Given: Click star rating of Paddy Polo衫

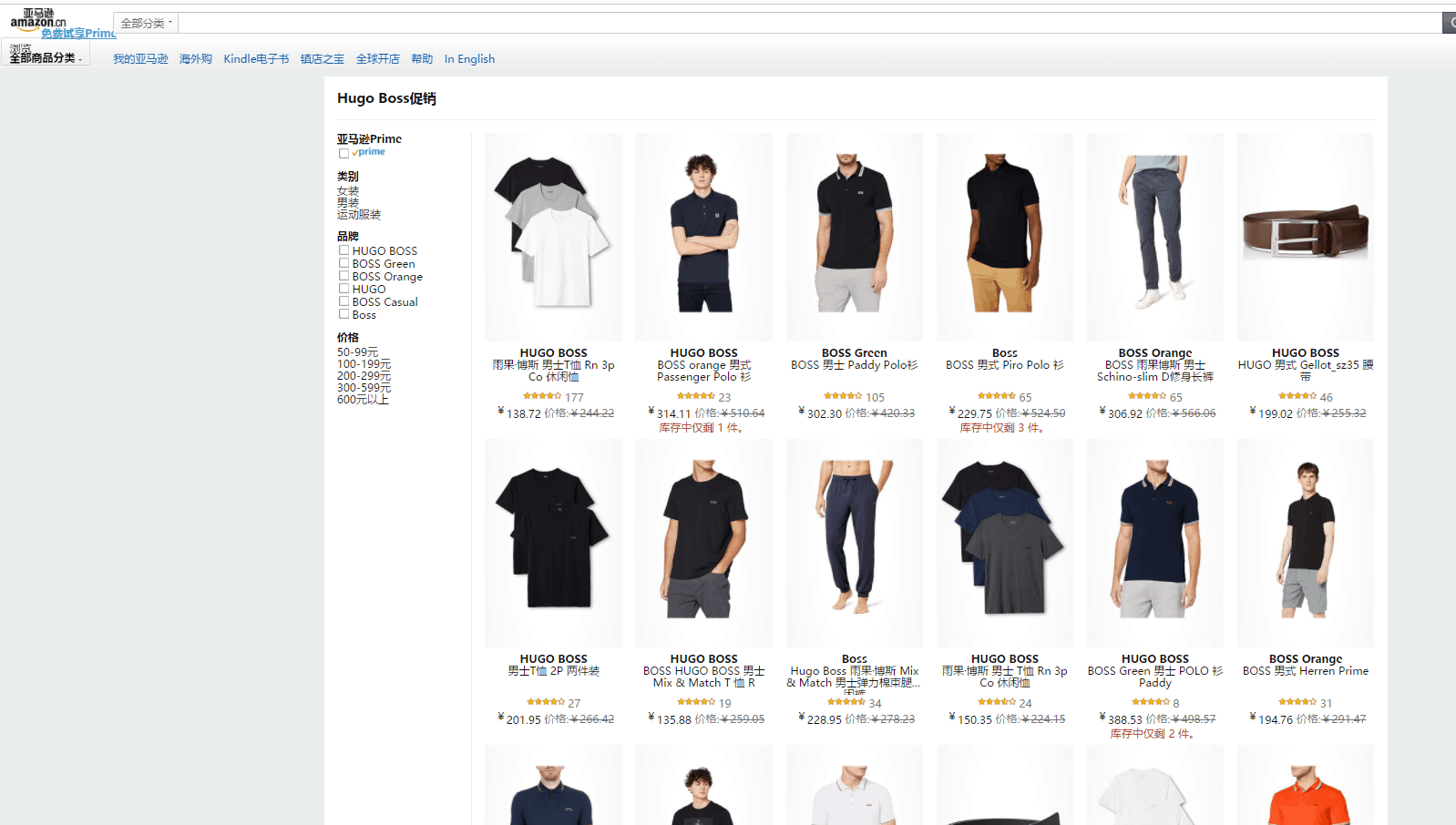Looking at the screenshot, I should coord(843,396).
